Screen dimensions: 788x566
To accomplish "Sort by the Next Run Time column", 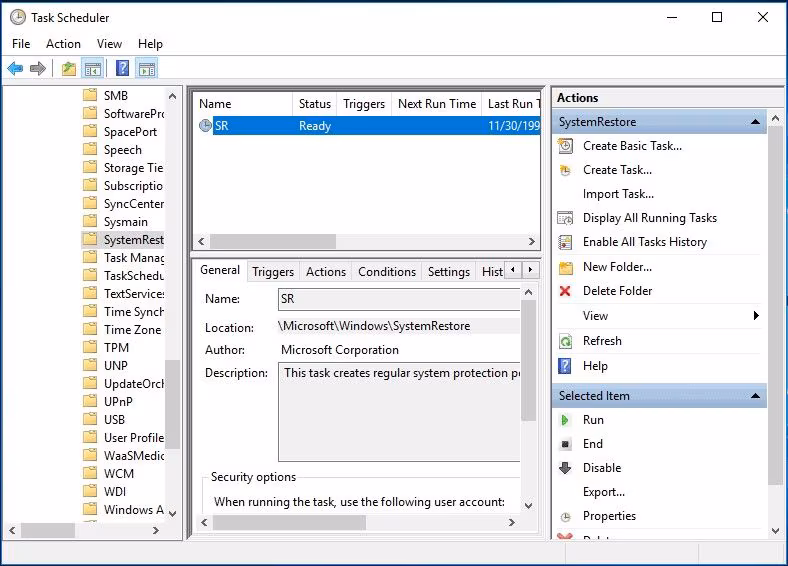I will [x=436, y=104].
